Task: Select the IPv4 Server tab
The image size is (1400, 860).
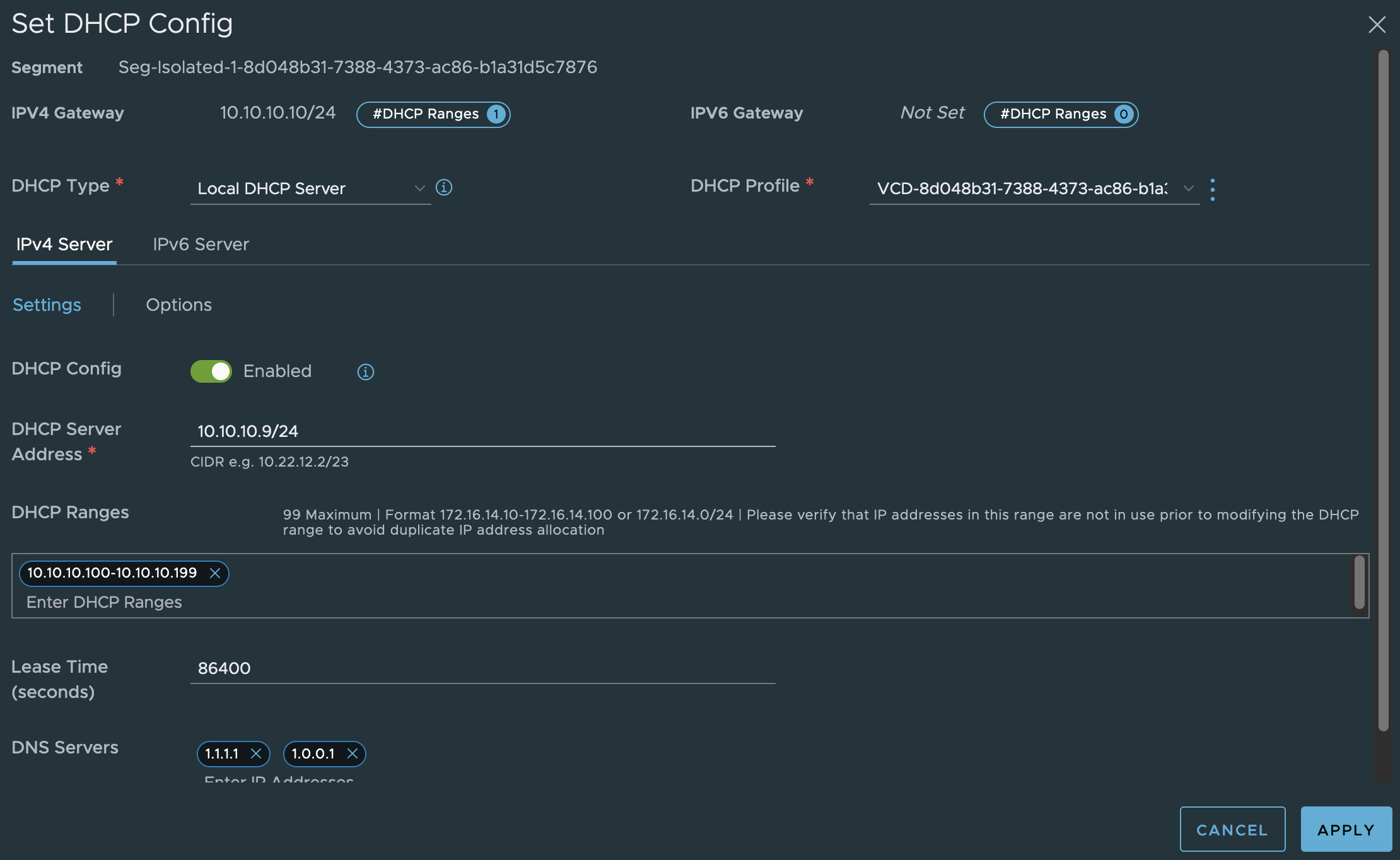Action: 64,245
